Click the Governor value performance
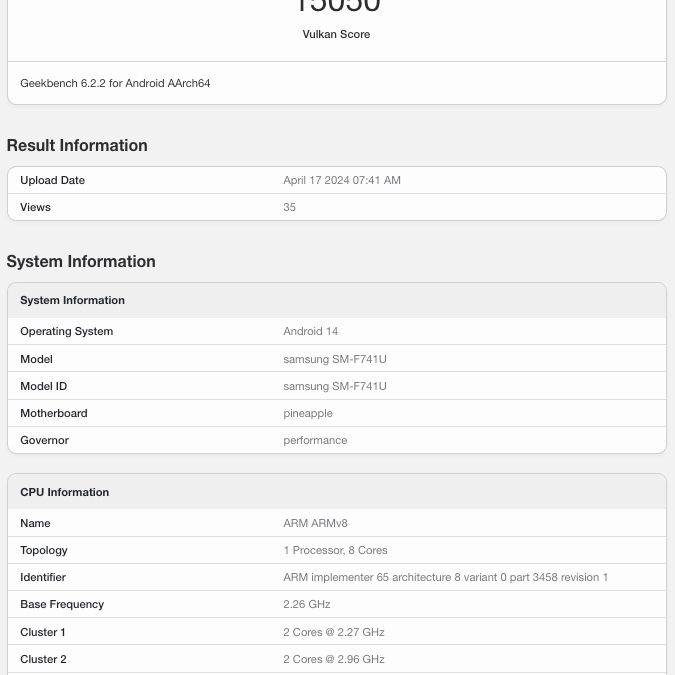Image resolution: width=675 pixels, height=675 pixels. point(315,440)
